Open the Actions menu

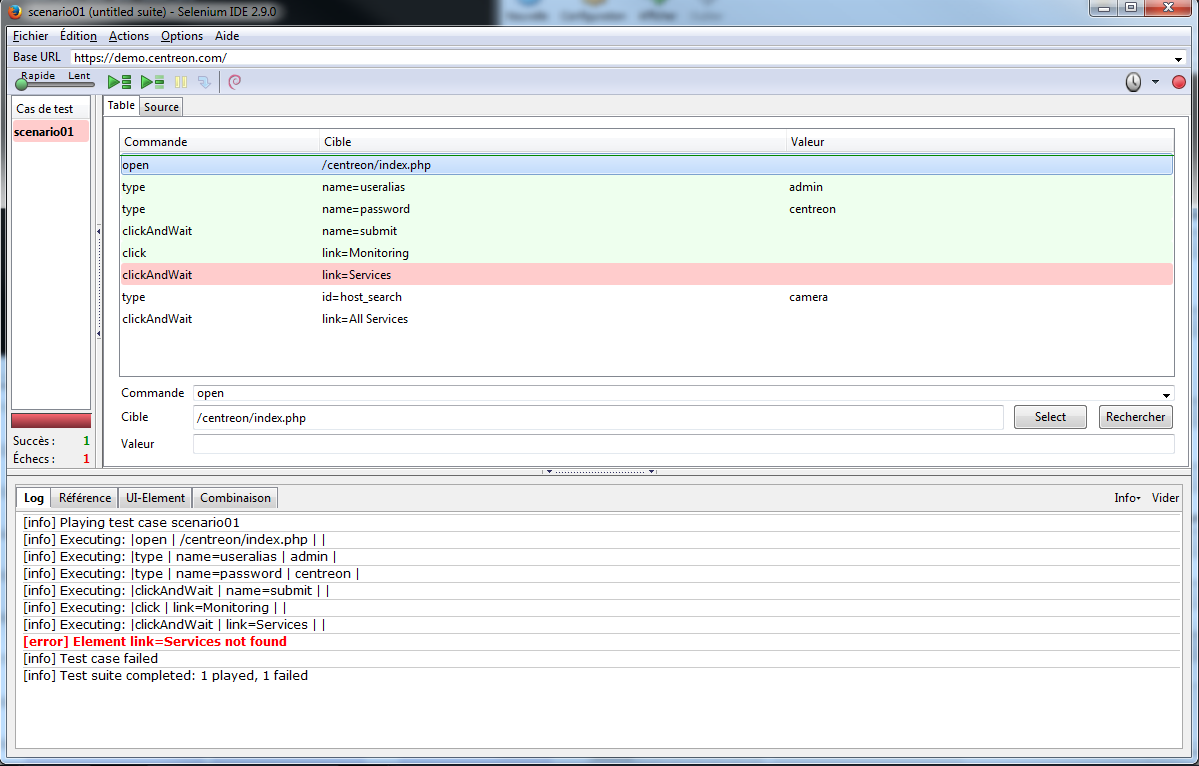128,36
